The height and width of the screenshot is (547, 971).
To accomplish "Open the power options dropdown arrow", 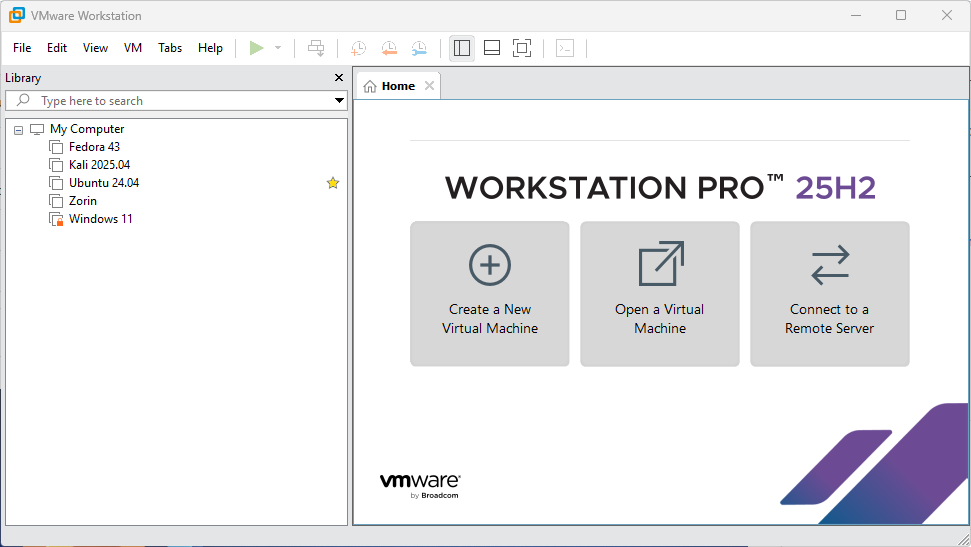I will (278, 48).
